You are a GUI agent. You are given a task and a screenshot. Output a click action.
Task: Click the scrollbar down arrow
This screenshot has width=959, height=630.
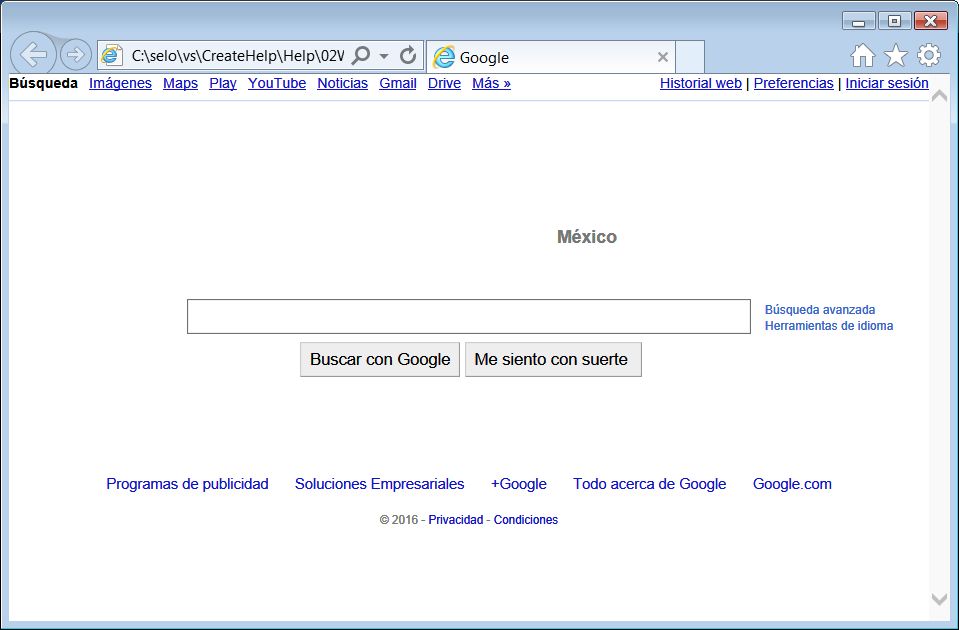939,599
